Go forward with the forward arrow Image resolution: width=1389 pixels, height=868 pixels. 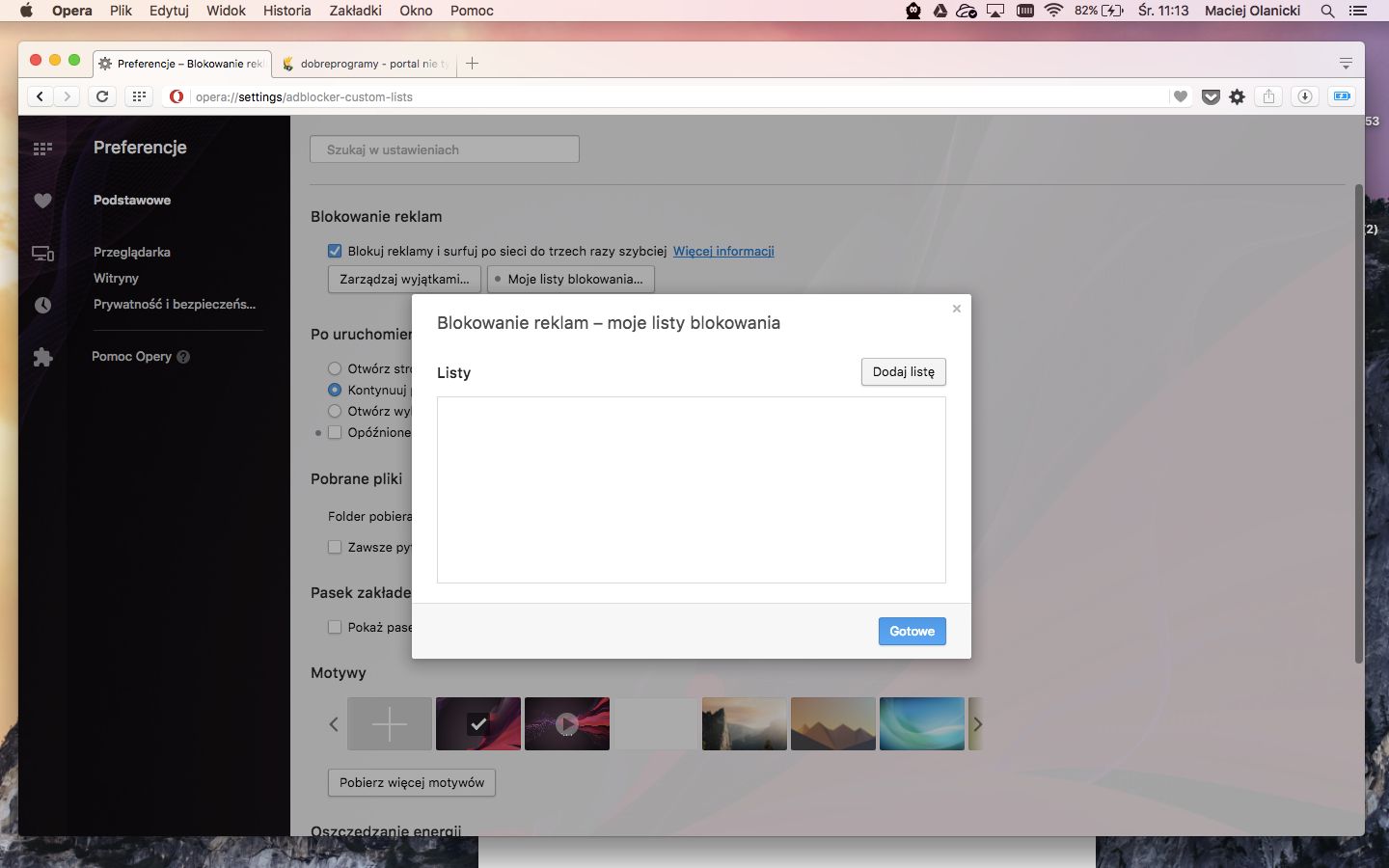tap(67, 96)
